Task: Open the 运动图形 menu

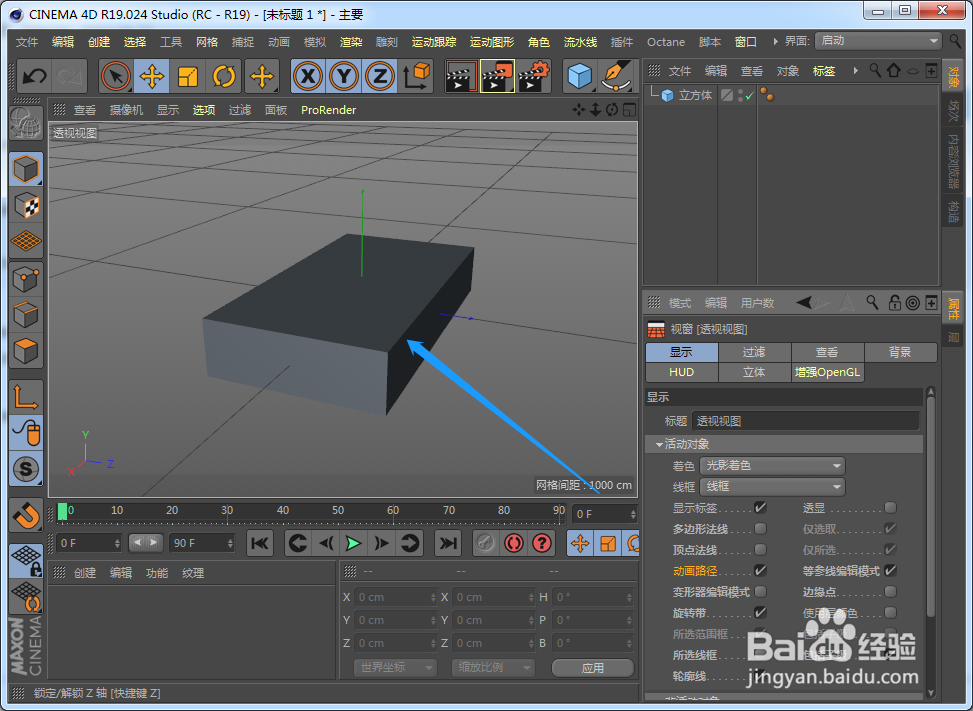Action: [x=492, y=42]
